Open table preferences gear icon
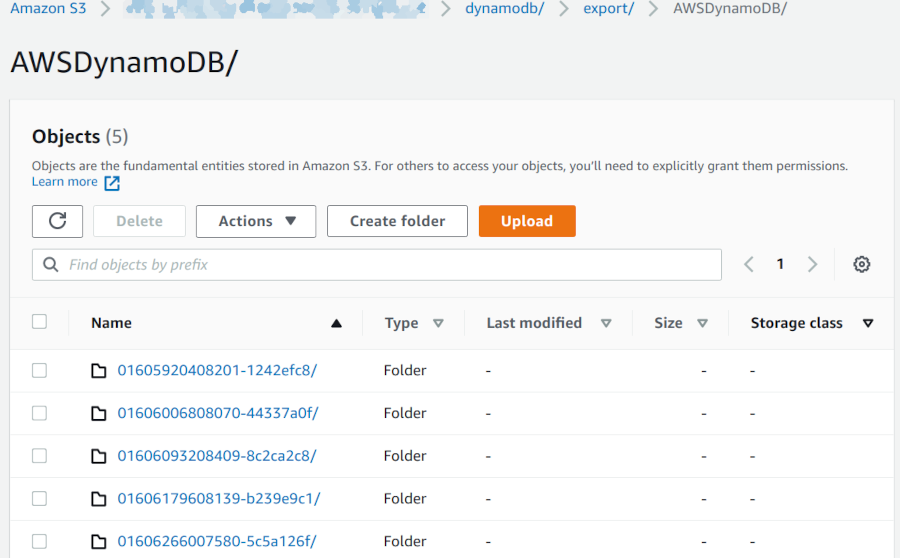900x558 pixels. 861,264
